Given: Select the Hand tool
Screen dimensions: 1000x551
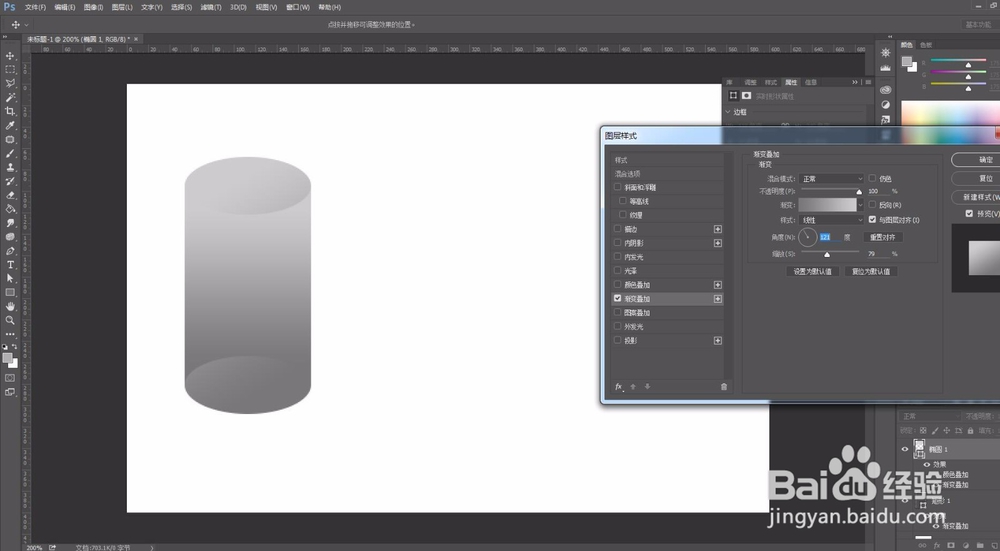Looking at the screenshot, I should 10,307.
